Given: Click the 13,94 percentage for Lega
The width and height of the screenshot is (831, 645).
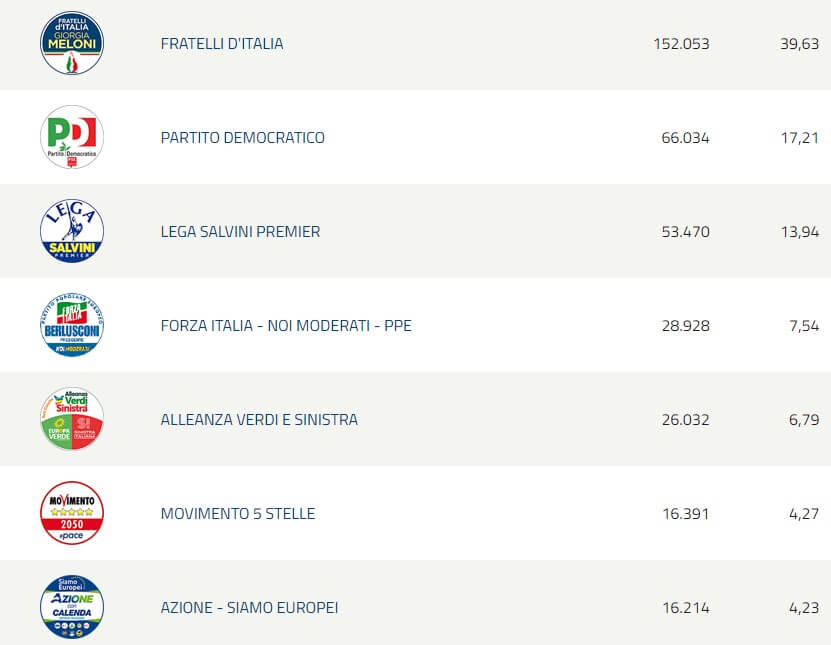Looking at the screenshot, I should point(799,232).
